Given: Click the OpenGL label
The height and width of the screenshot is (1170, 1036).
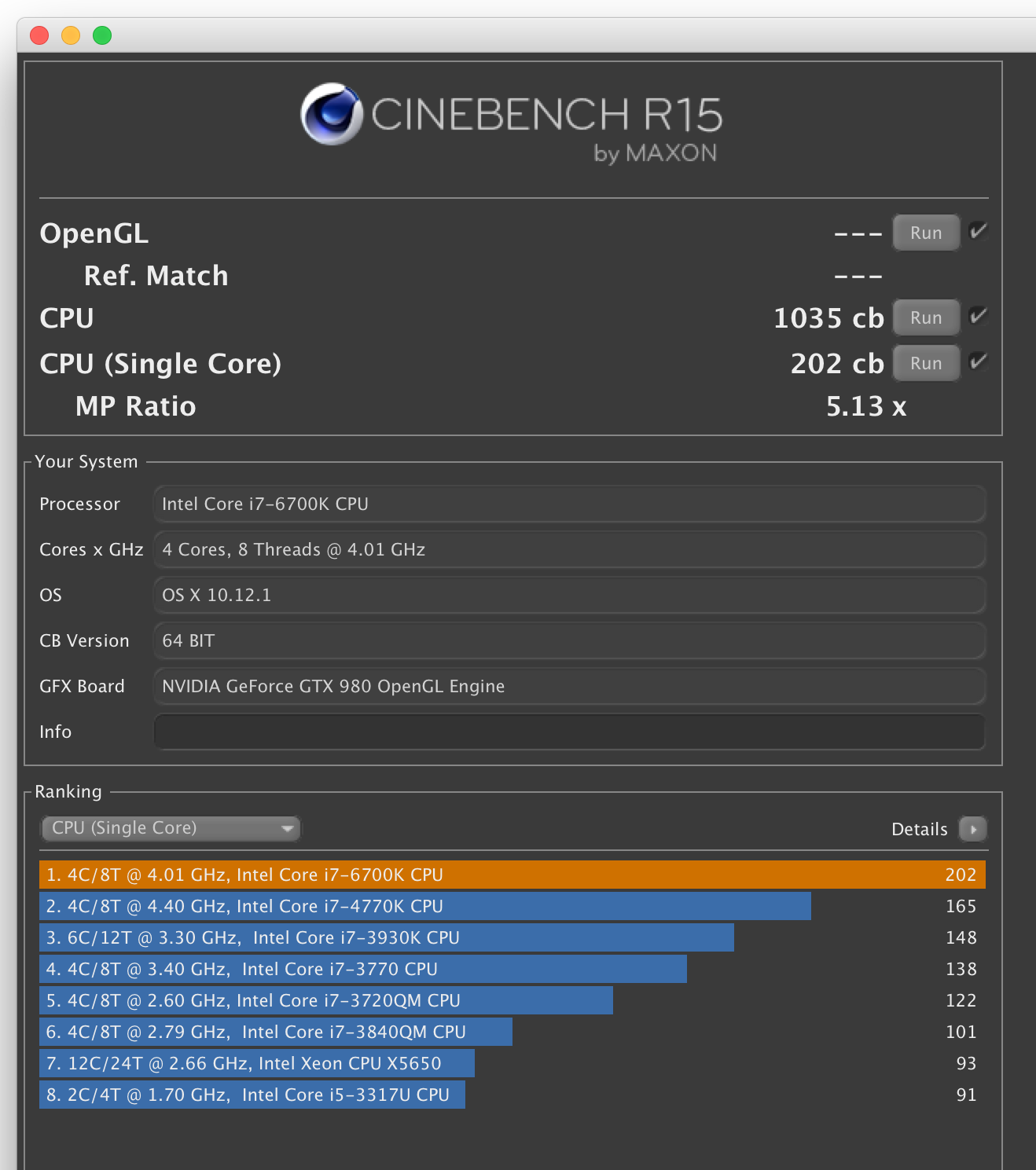Looking at the screenshot, I should 94,233.
